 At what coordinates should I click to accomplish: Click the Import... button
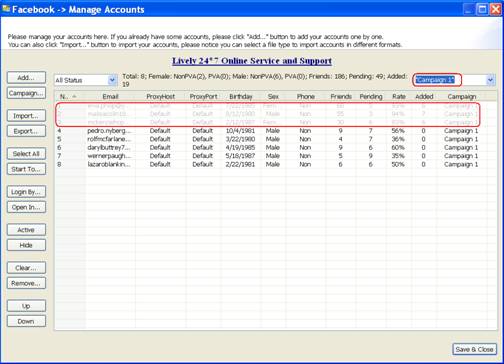(26, 116)
